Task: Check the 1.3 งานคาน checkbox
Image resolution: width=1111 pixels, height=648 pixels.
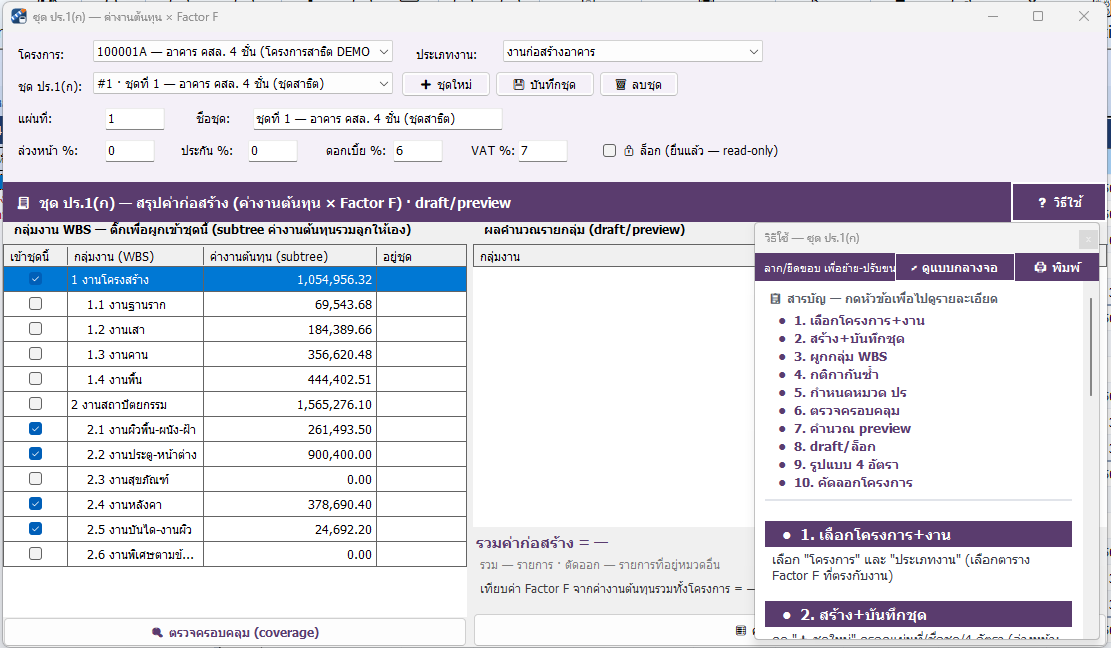Action: pyautogui.click(x=35, y=353)
